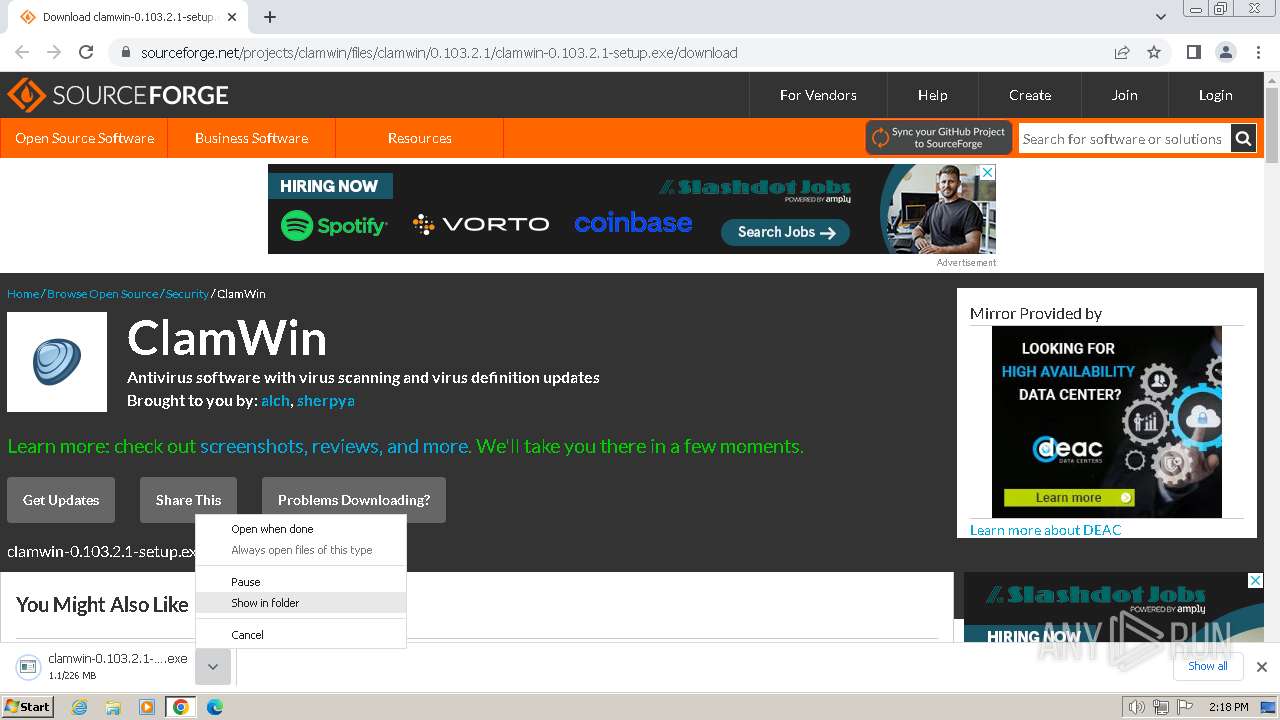1280x720 pixels.
Task: Click the ClamWin project logo
Action: (57, 362)
